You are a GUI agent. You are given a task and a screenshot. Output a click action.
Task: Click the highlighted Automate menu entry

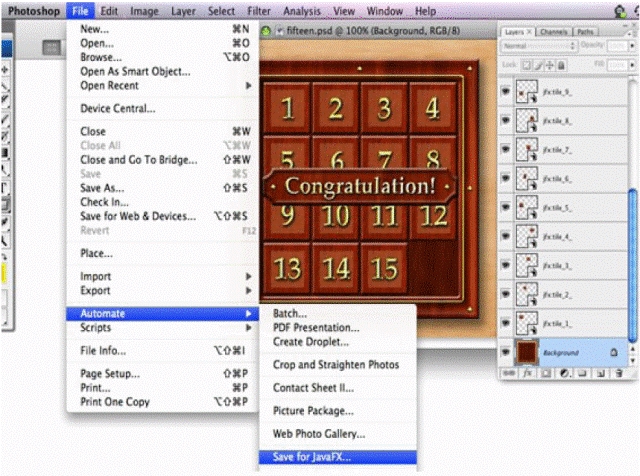(163, 314)
